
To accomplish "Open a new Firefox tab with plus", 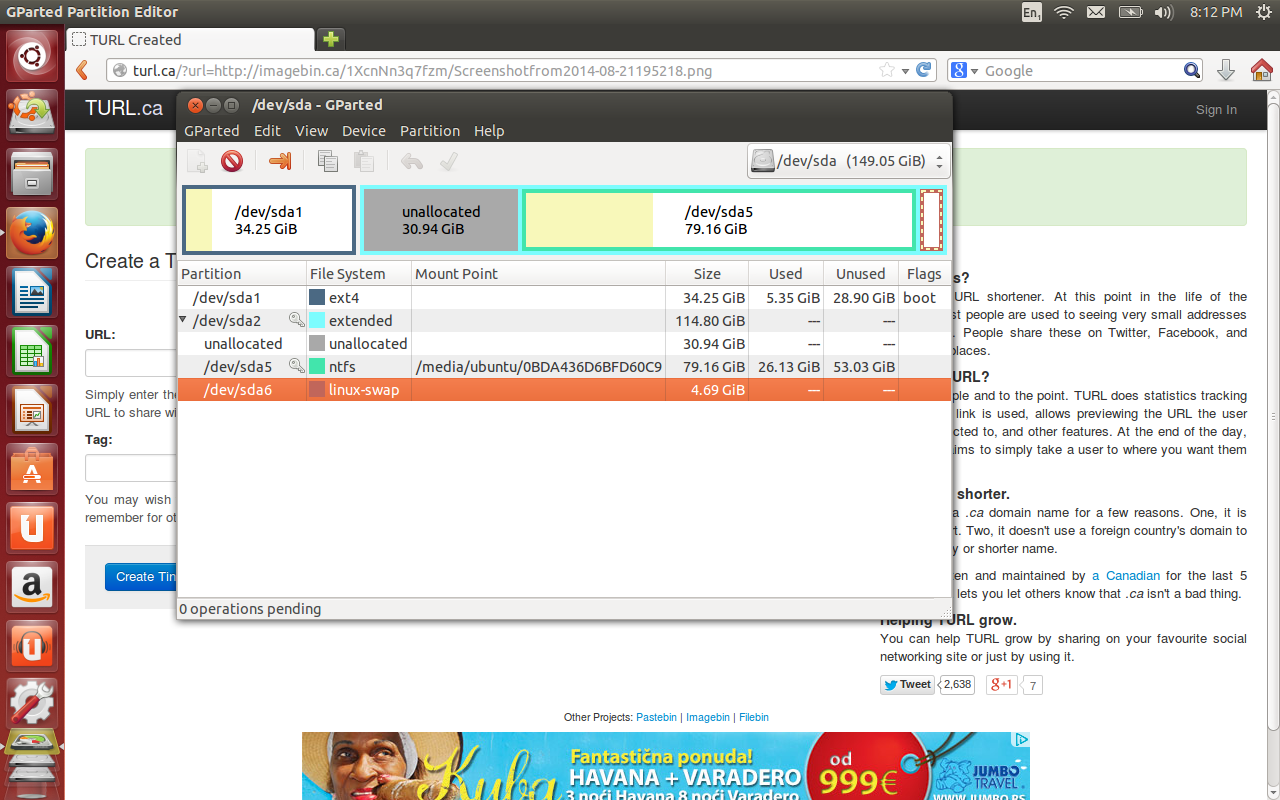I will tap(330, 39).
